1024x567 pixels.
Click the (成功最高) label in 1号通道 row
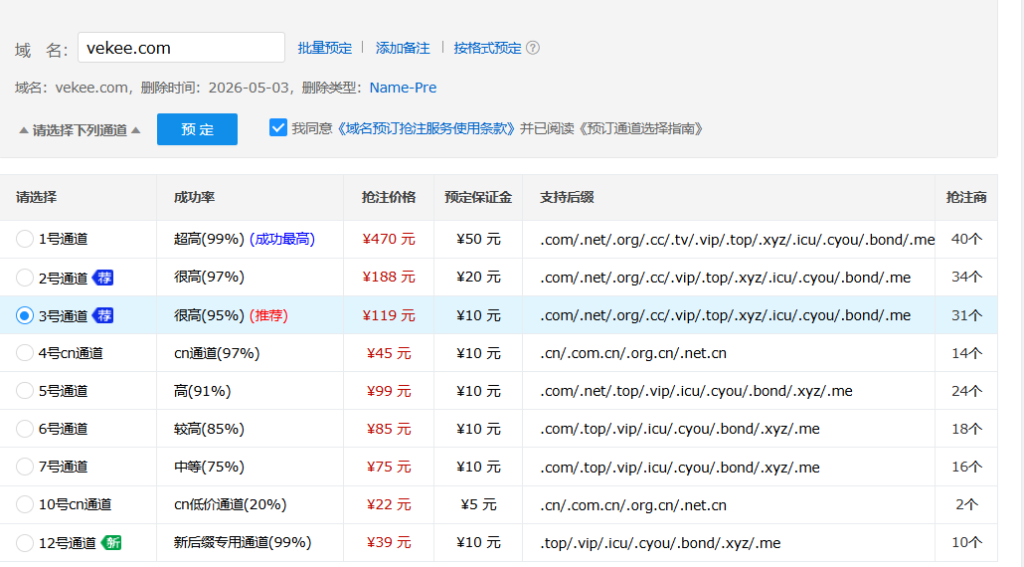point(282,239)
